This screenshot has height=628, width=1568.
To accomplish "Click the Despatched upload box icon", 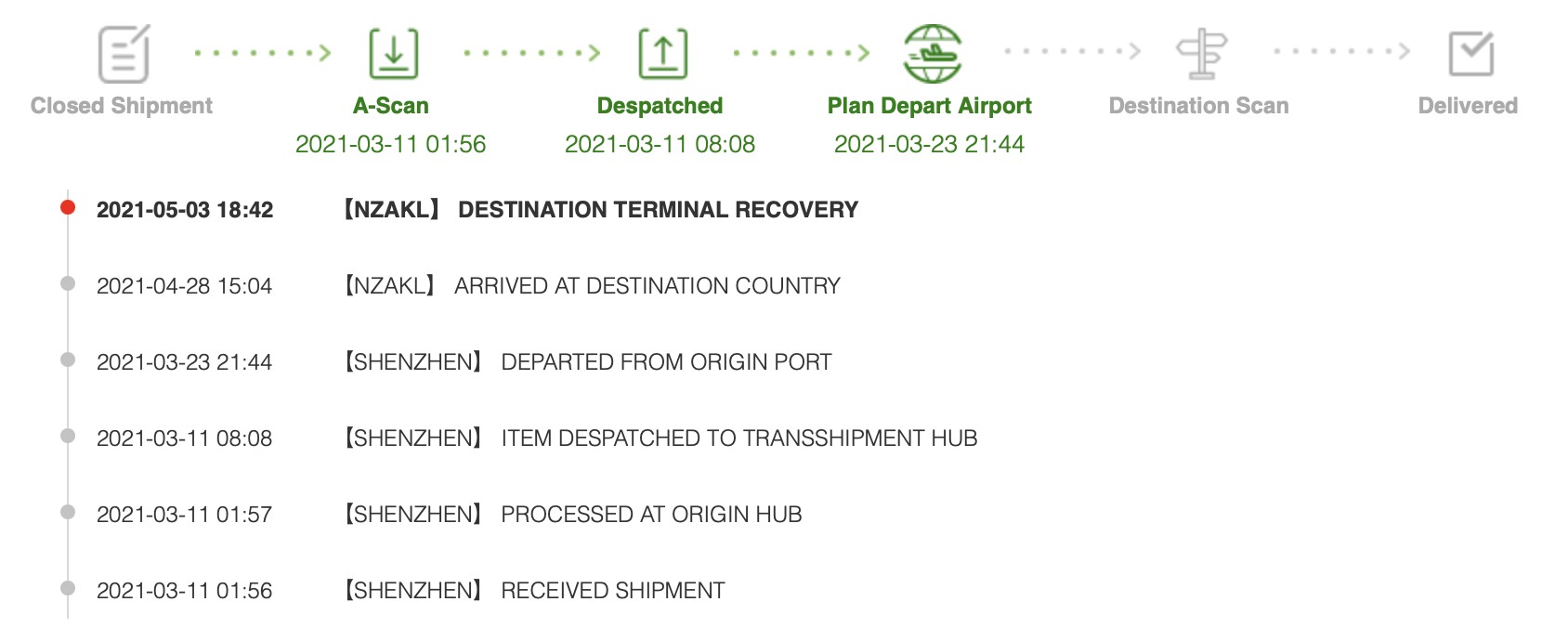I will pos(663,54).
